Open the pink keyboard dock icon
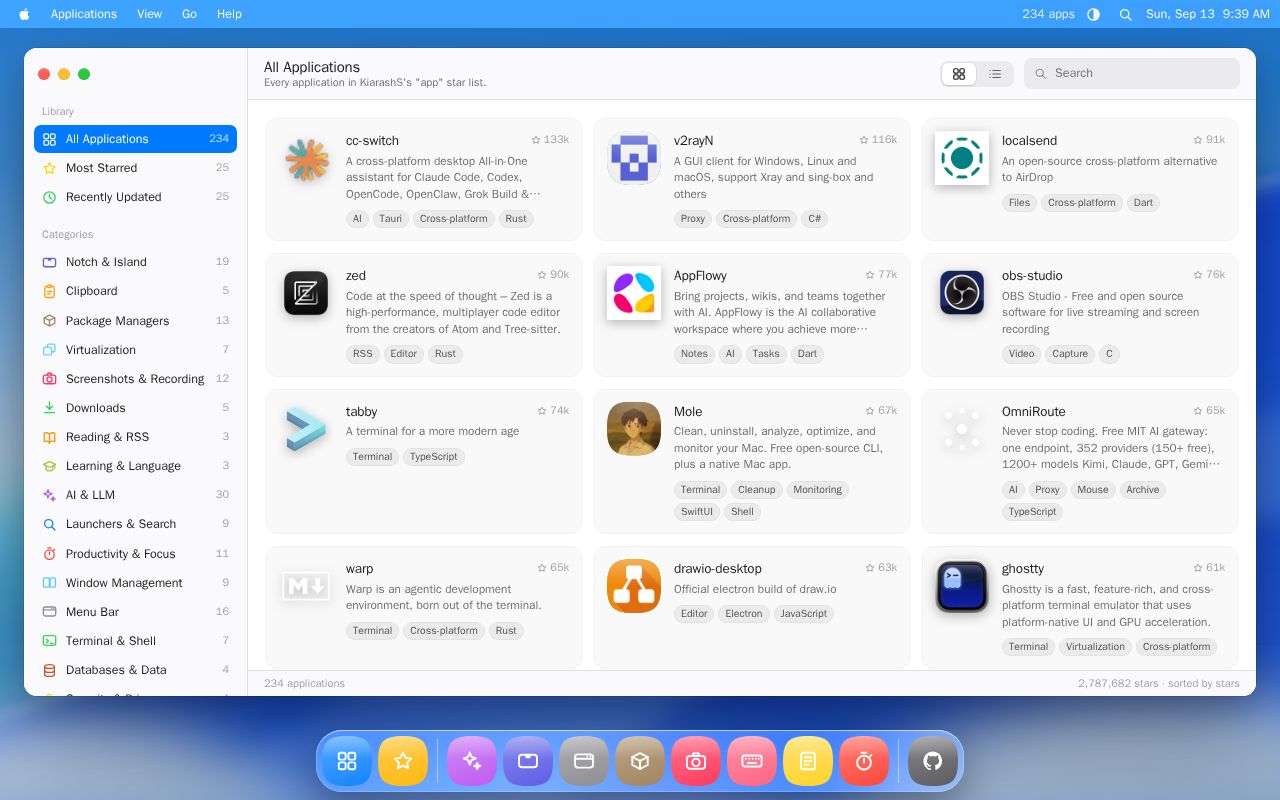The image size is (1280, 800). tap(752, 761)
